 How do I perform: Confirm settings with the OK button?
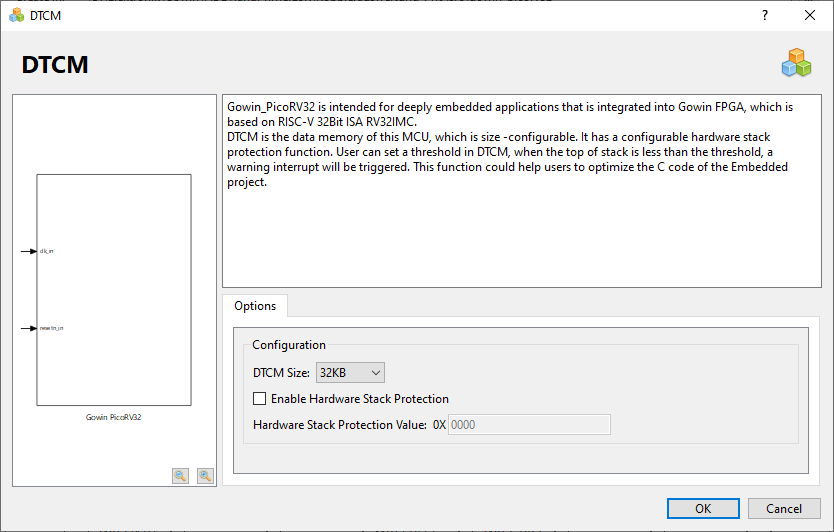[x=703, y=509]
